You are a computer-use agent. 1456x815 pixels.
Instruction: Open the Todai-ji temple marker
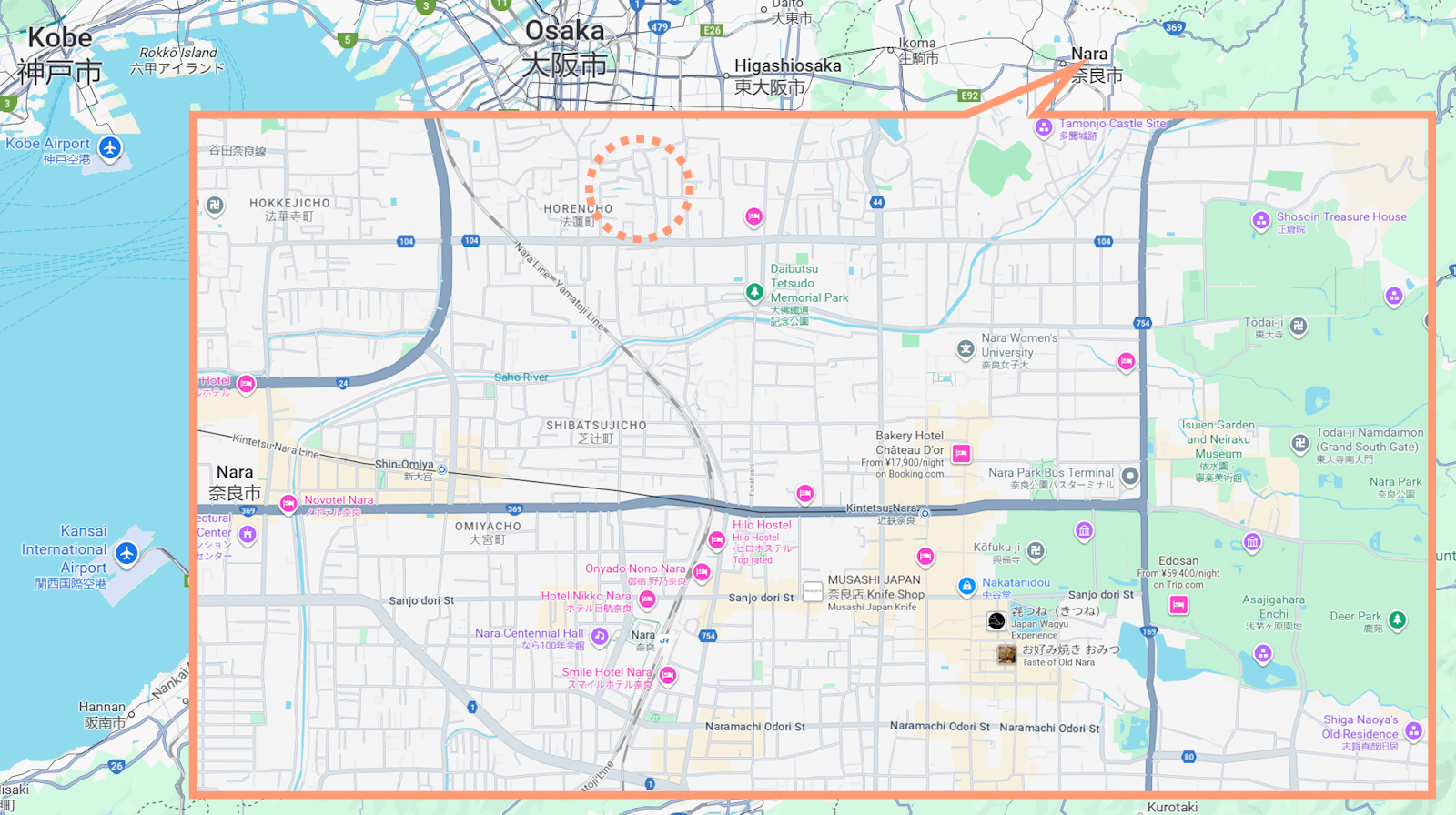[x=1299, y=326]
